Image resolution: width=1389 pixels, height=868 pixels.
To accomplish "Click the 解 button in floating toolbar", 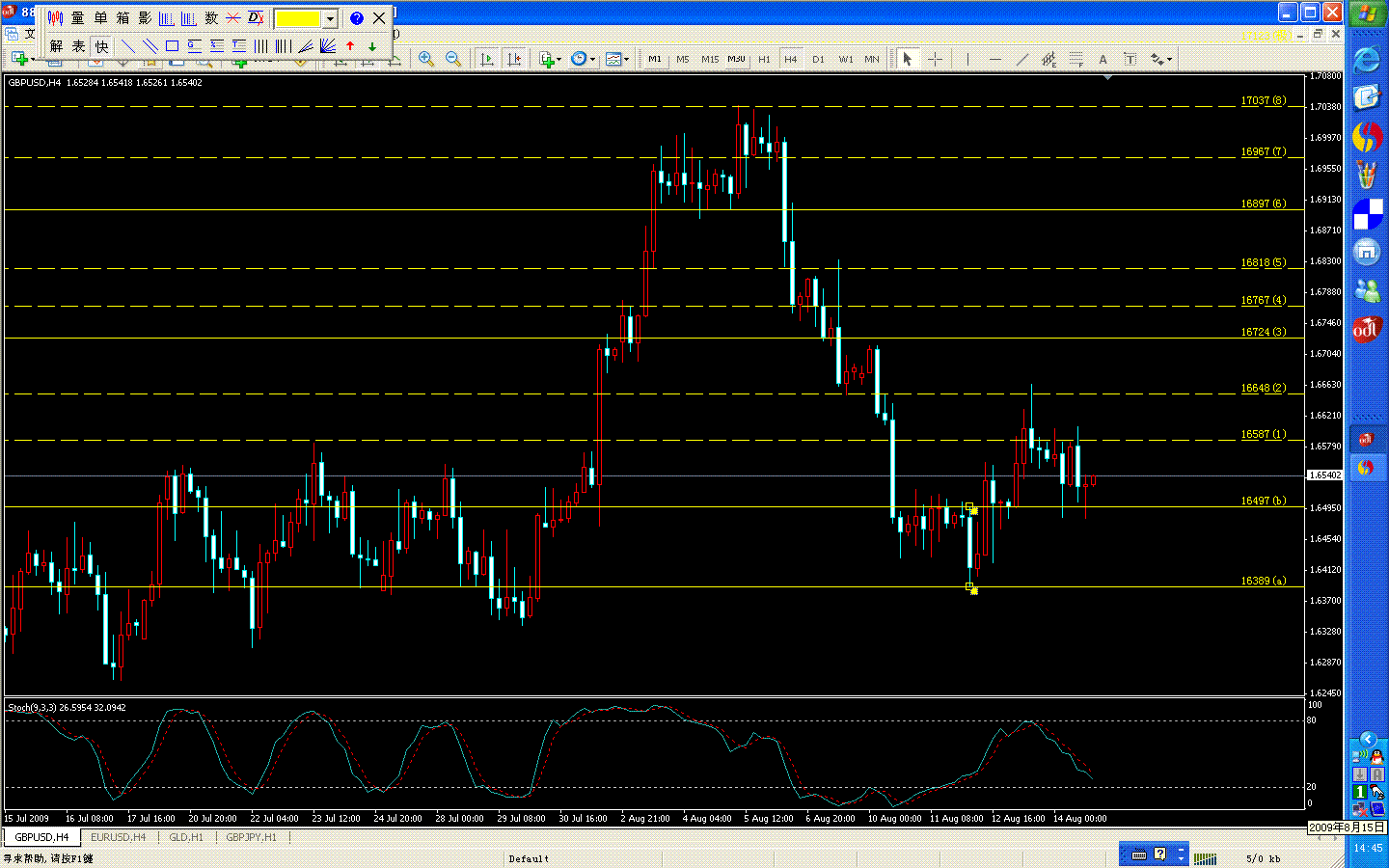I will pyautogui.click(x=56, y=45).
